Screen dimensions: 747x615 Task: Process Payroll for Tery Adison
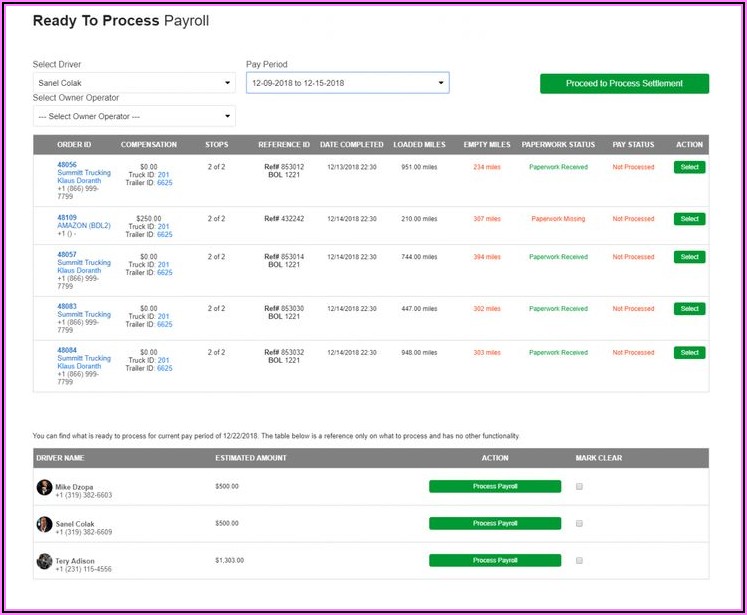[495, 560]
